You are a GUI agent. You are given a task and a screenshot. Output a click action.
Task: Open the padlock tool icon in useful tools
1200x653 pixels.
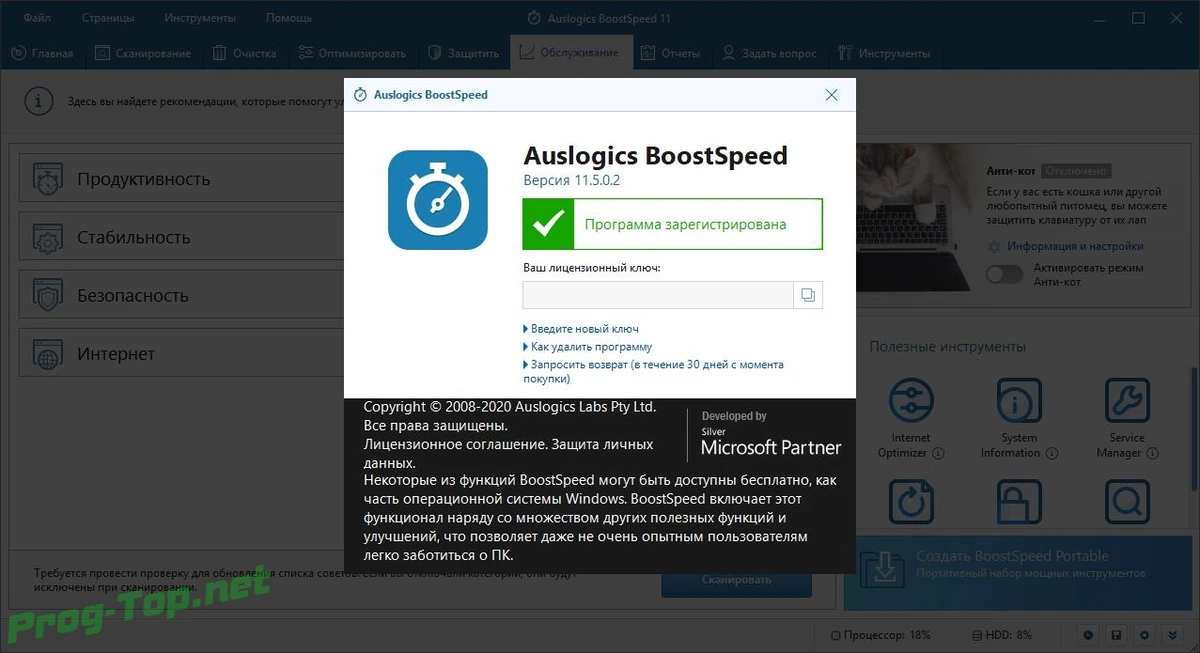[1019, 503]
